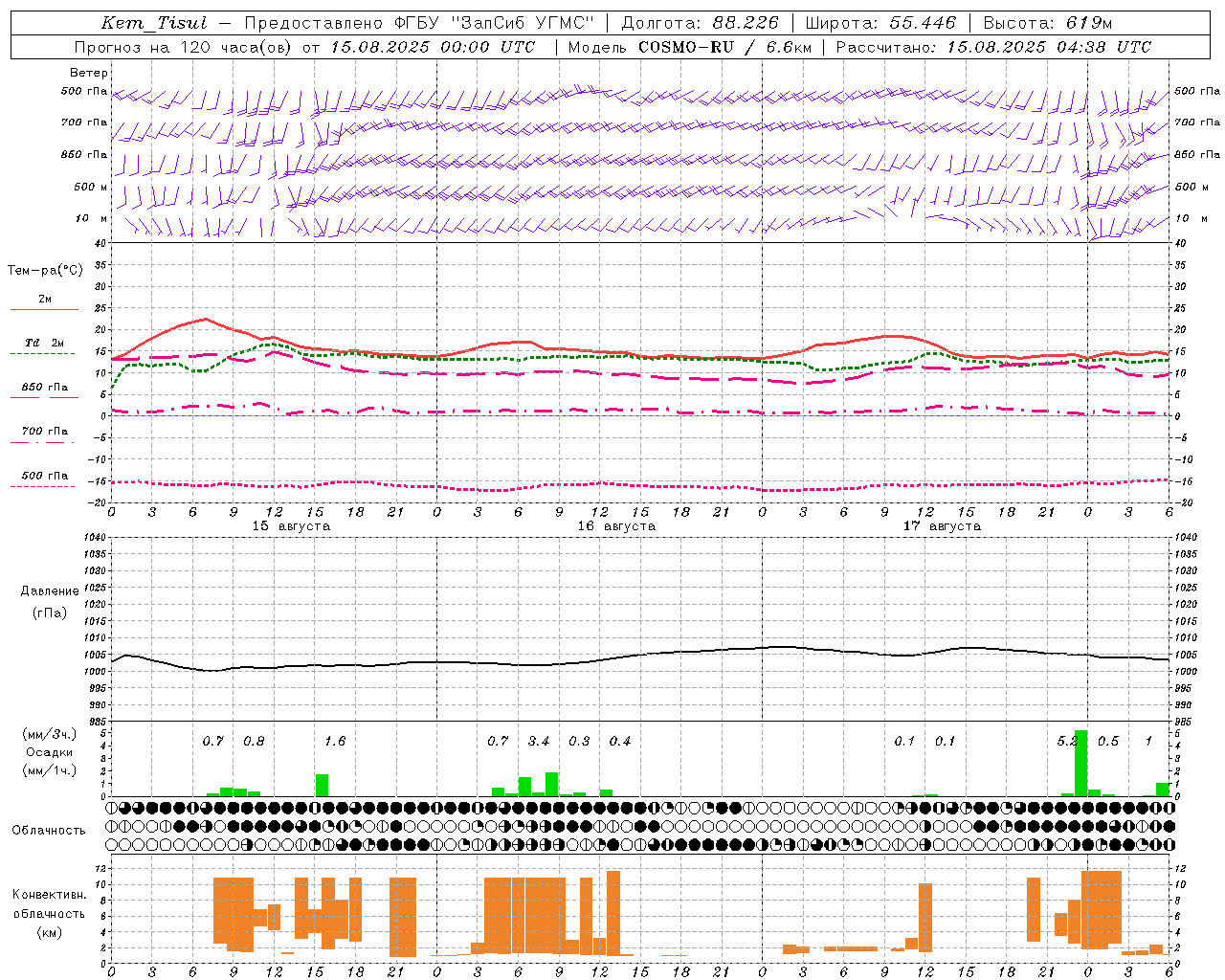Viewport: 1225px width, 980px height.
Task: Click the "Осадки" precipitation panel label
Action: pos(49,752)
